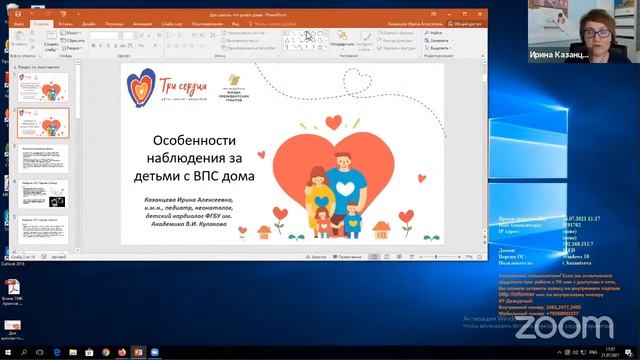Open Эффекты фигуры (Shape Effects) dropdown
Image resolution: width=640 pixels, height=360 pixels.
coord(397,48)
